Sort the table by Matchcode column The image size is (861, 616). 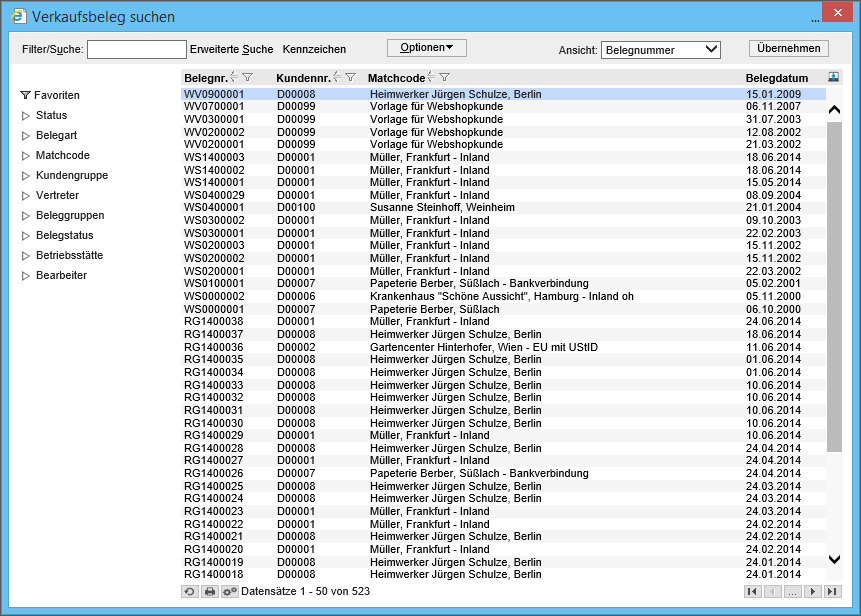[431, 77]
